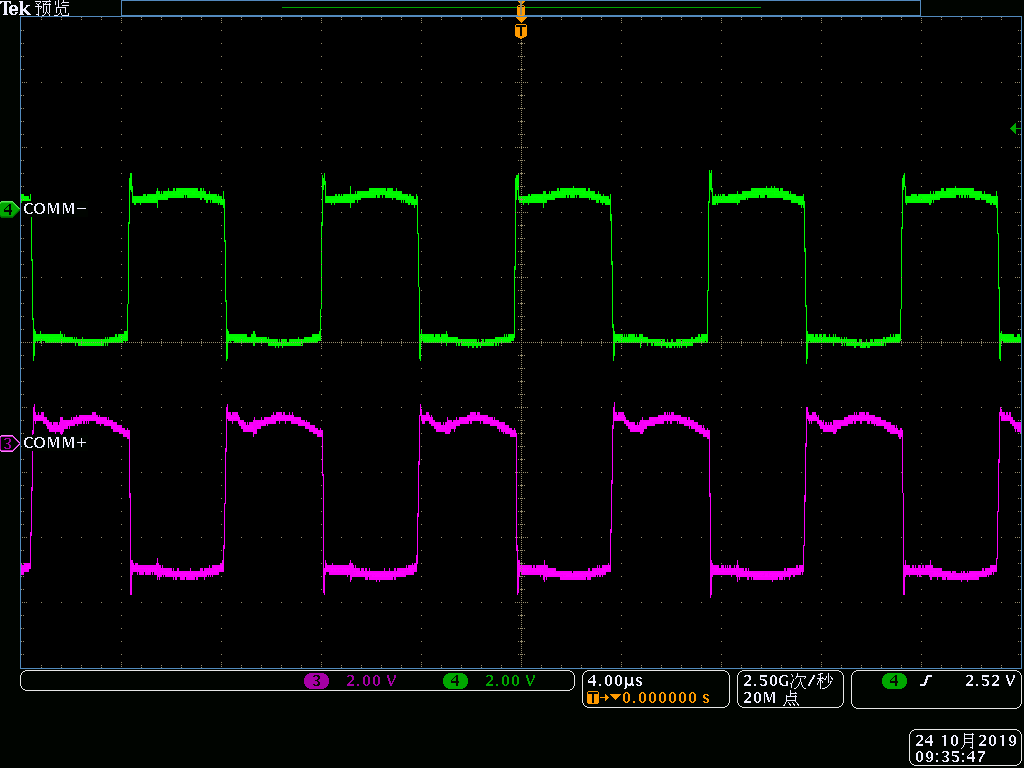This screenshot has width=1024, height=768.
Task: Select the orange trigger position marker T
Action: [x=520, y=31]
